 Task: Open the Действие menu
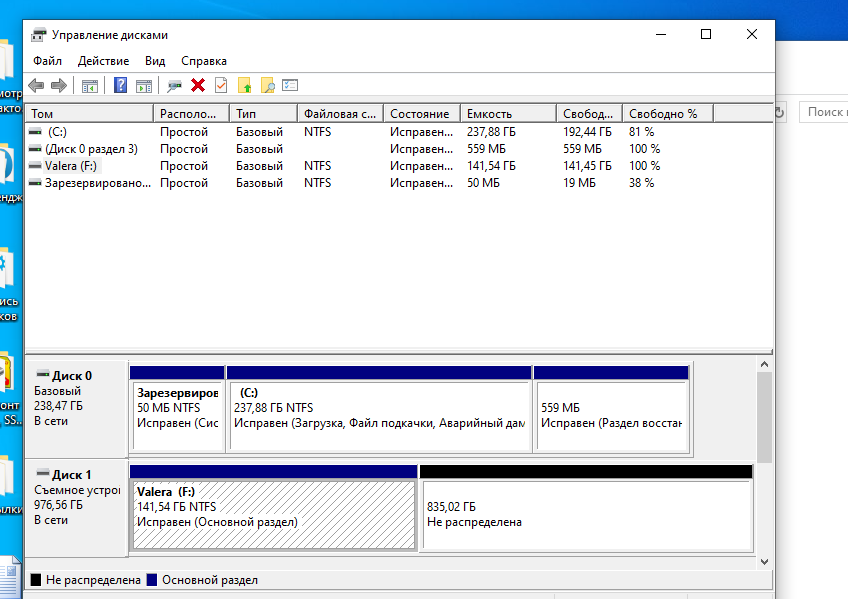103,61
